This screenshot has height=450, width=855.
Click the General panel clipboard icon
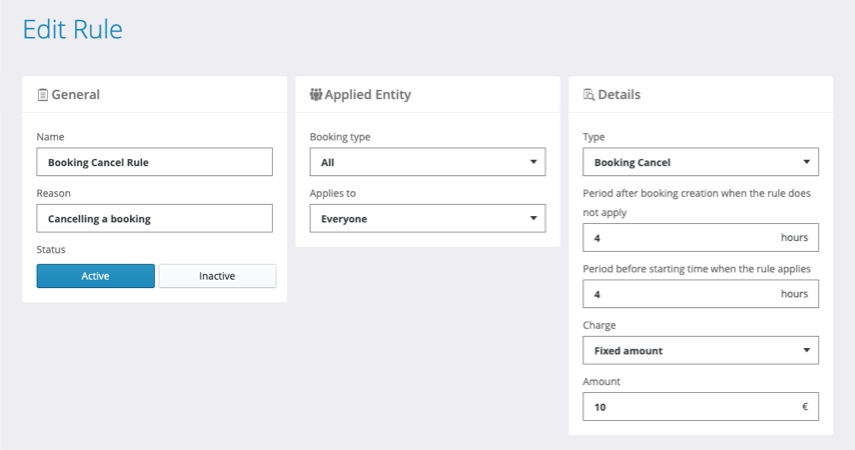[x=42, y=95]
